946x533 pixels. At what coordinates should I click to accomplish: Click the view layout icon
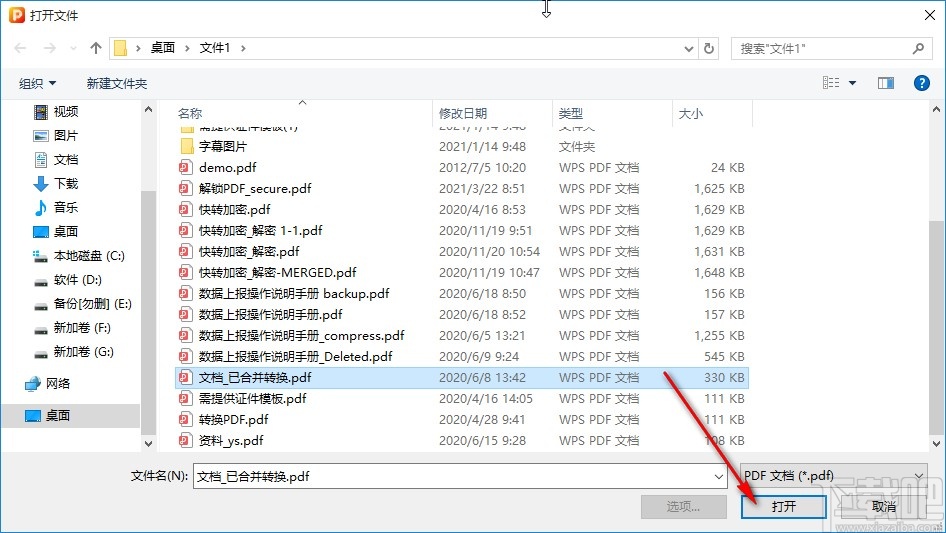pyautogui.click(x=831, y=83)
